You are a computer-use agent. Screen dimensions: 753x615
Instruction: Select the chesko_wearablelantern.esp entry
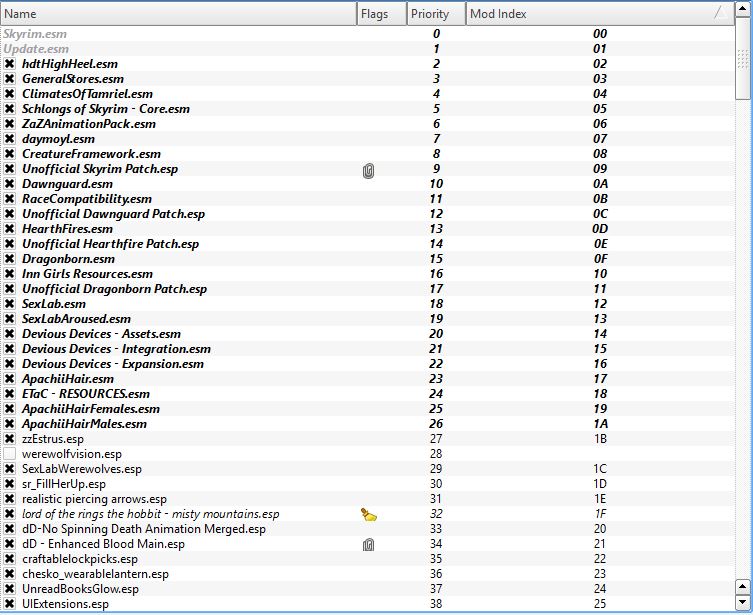click(x=95, y=574)
